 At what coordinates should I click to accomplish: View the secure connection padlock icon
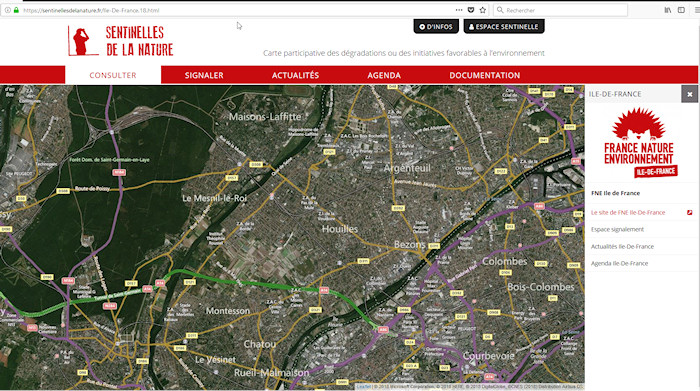click(x=16, y=10)
